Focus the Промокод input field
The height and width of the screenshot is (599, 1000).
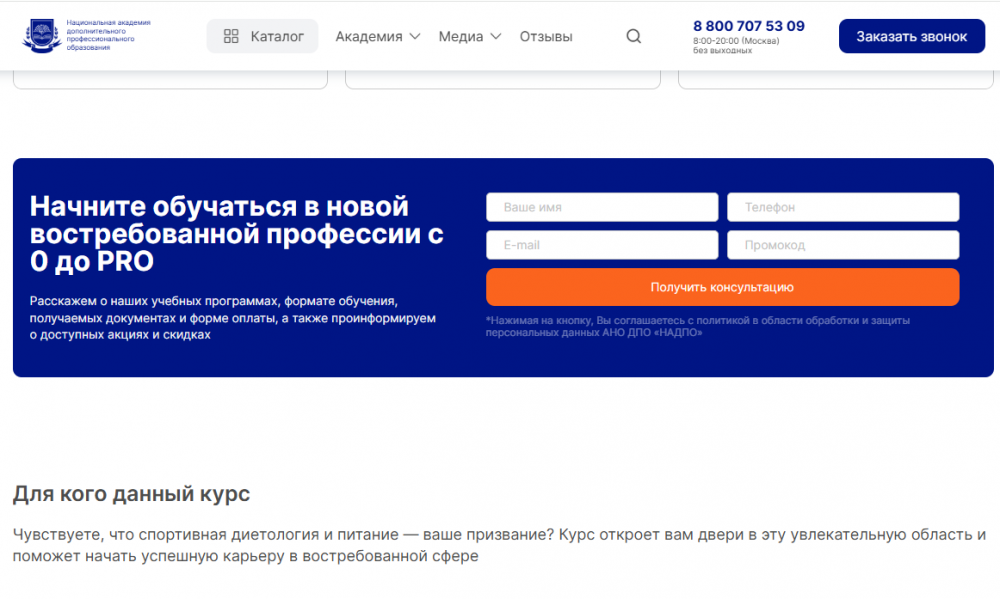click(843, 245)
